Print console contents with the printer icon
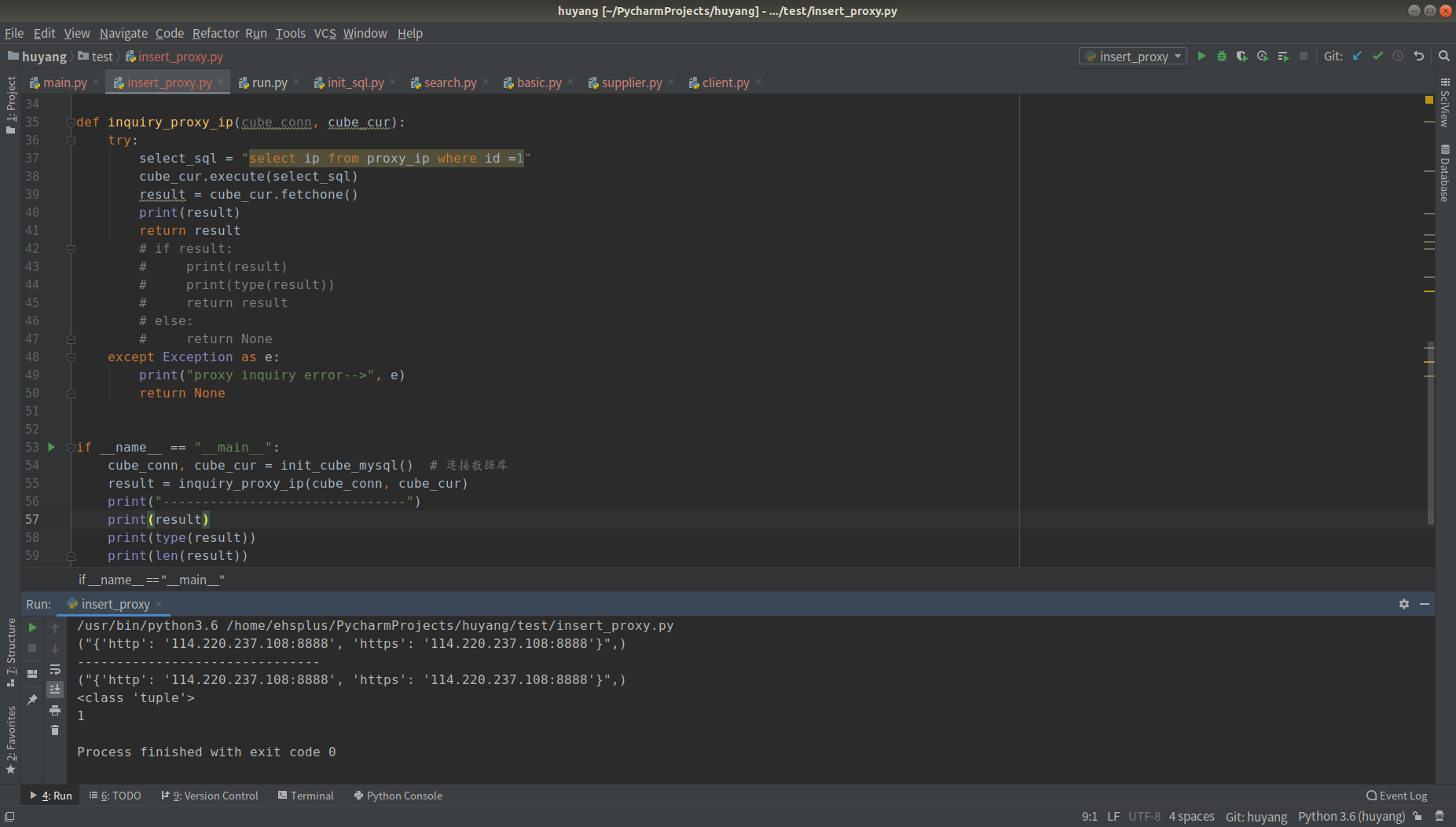The height and width of the screenshot is (827, 1456). tap(55, 710)
